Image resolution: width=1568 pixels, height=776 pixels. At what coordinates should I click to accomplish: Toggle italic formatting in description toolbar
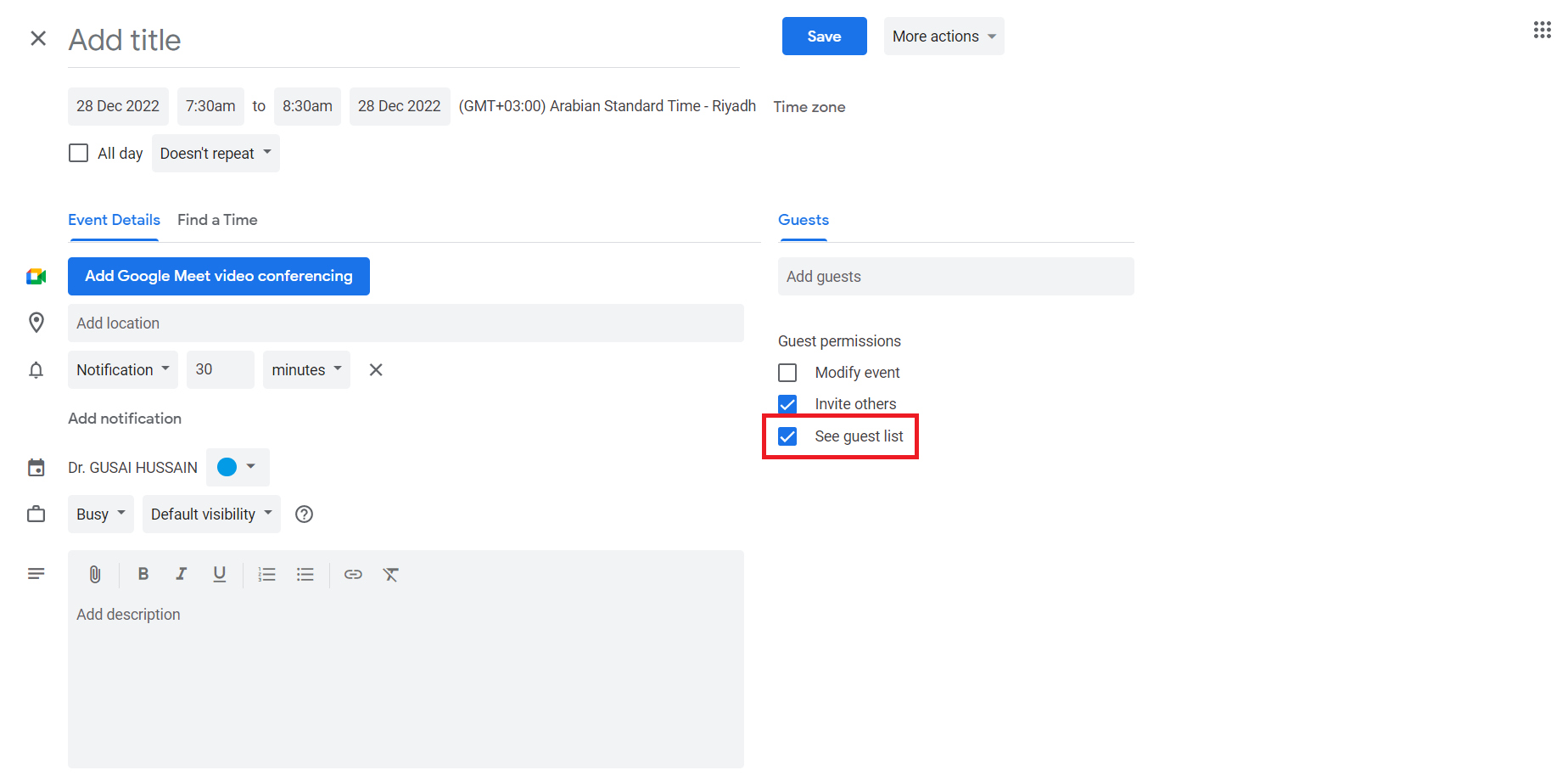pos(181,575)
